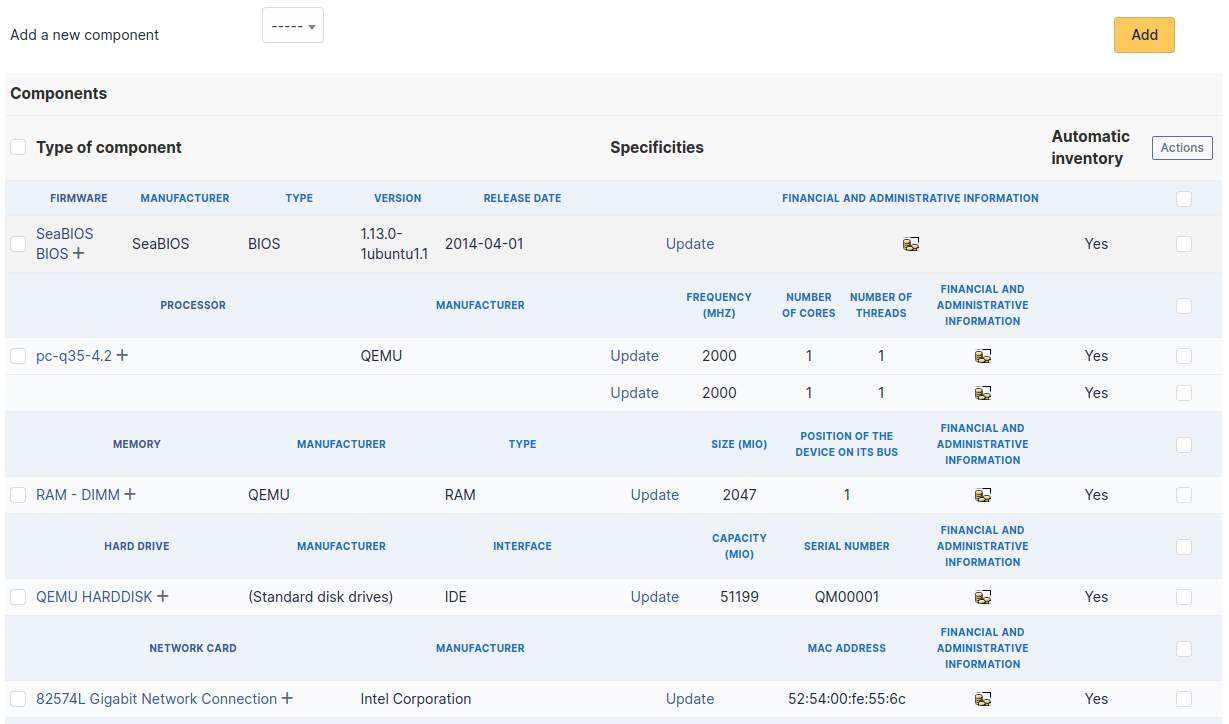Click the plus icon beside QEMU HARDDISK
1229x724 pixels.
(163, 596)
